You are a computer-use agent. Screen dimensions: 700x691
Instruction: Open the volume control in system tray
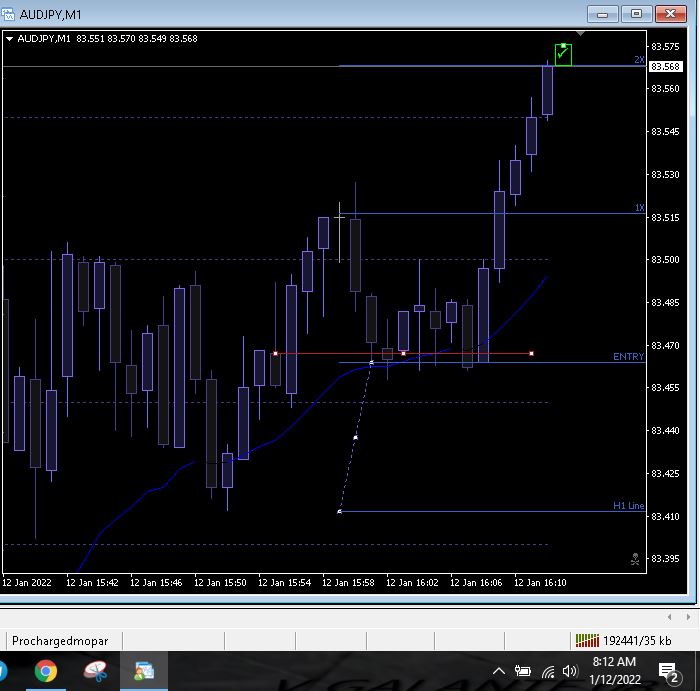coord(571,671)
